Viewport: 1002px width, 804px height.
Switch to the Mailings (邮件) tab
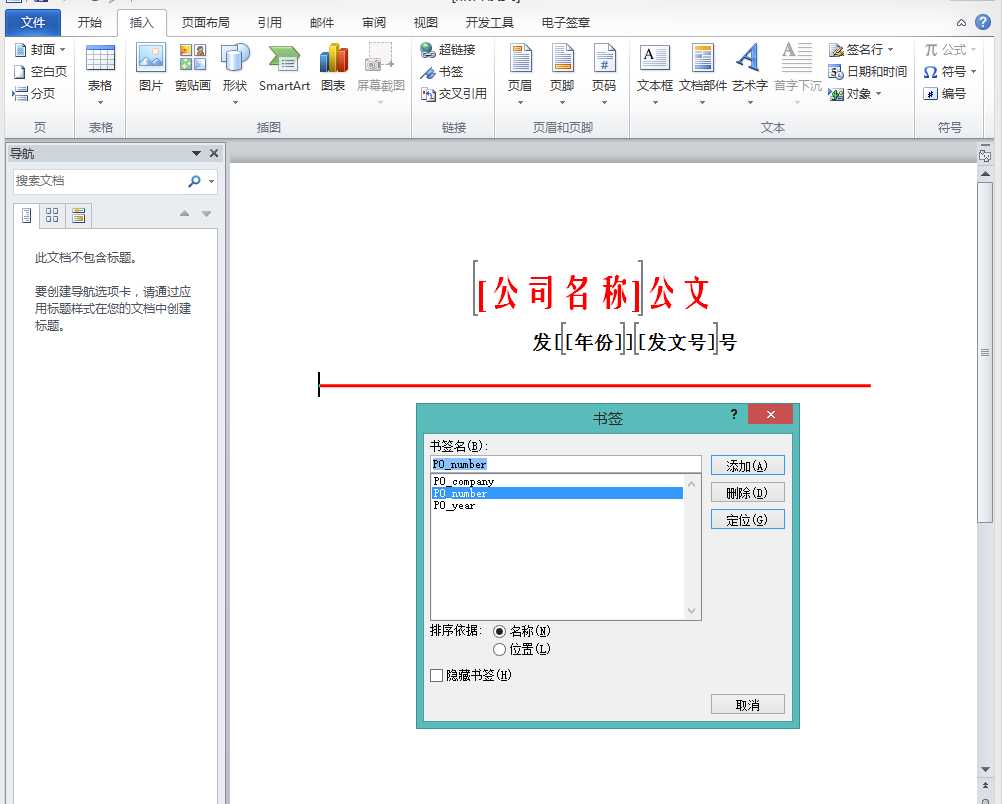(321, 22)
